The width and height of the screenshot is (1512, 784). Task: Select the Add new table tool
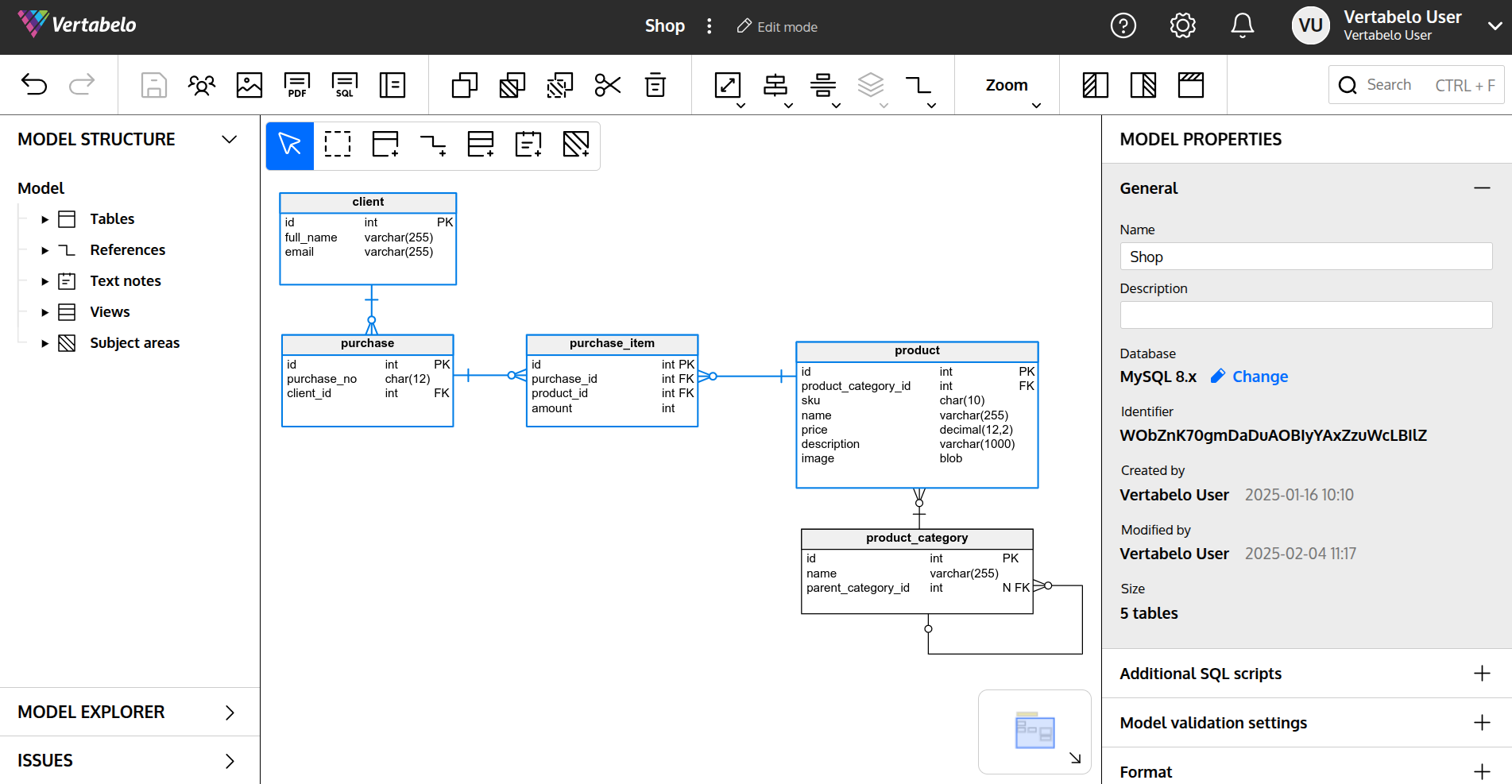point(385,145)
